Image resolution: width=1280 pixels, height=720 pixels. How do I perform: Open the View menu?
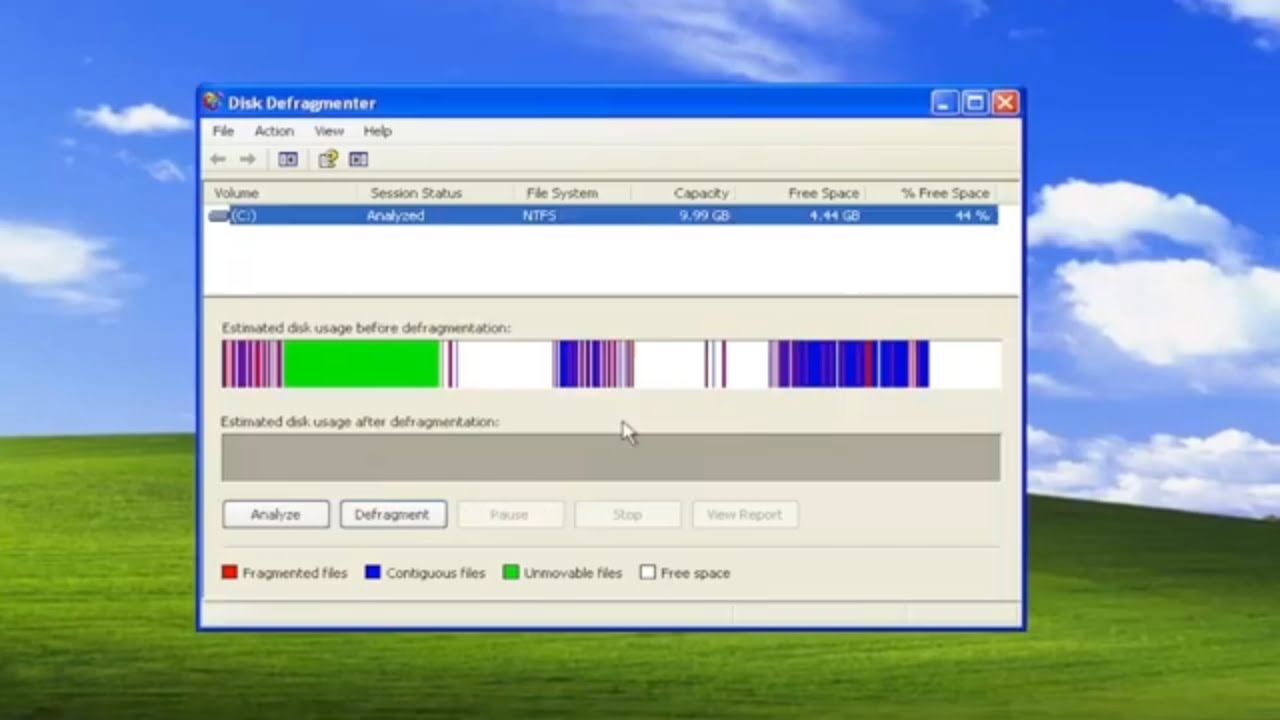pyautogui.click(x=328, y=131)
